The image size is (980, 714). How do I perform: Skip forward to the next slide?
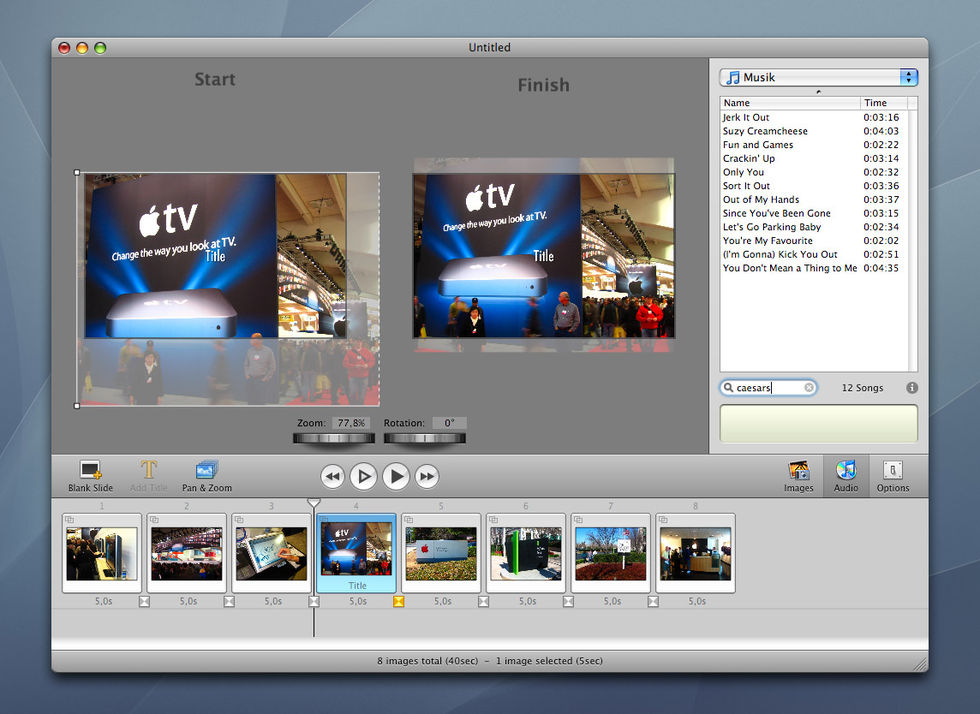[427, 477]
